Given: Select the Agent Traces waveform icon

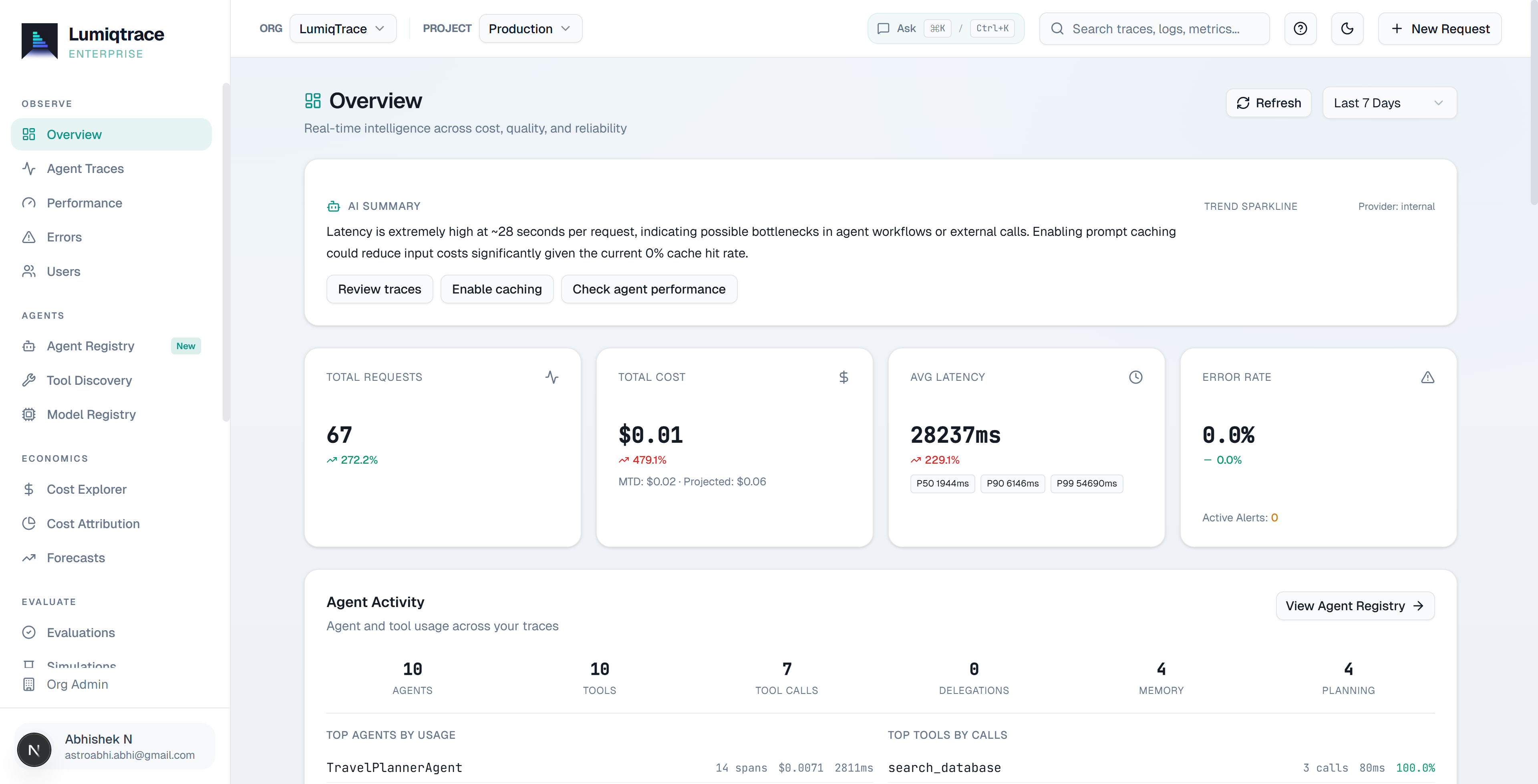Looking at the screenshot, I should 29,169.
